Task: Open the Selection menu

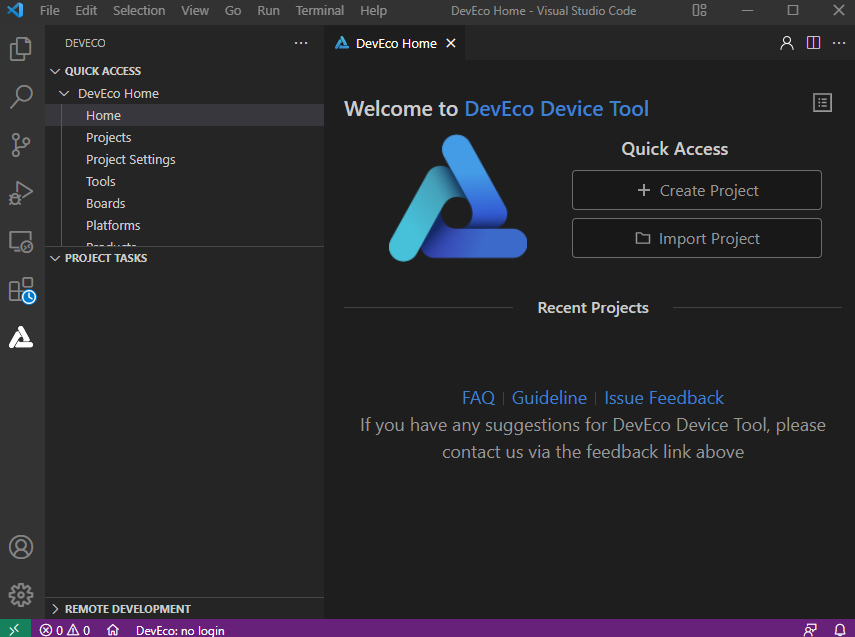Action: point(139,10)
